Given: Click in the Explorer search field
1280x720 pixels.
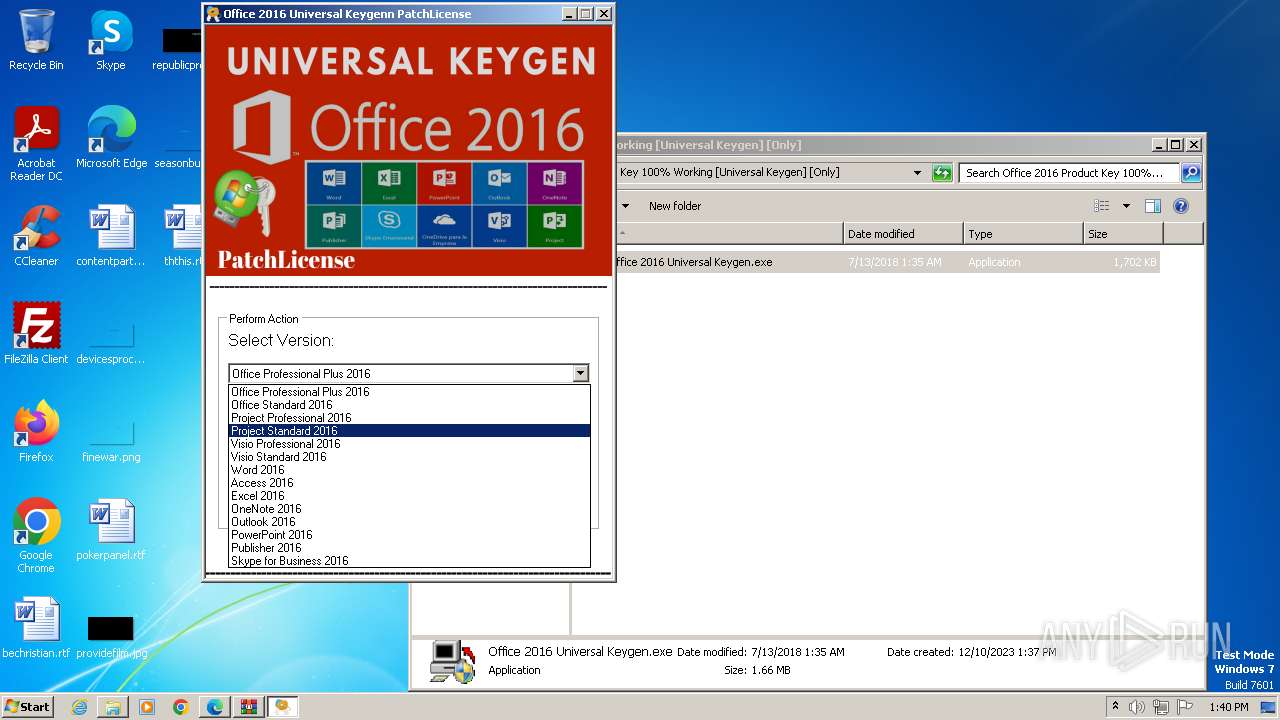Looking at the screenshot, I should [x=1069, y=173].
